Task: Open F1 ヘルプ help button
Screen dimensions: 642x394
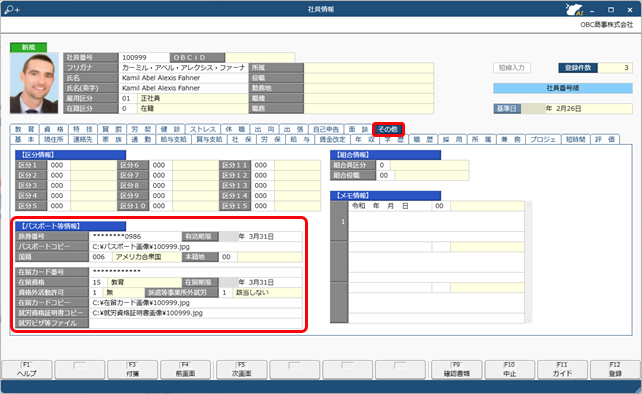Action: (27, 369)
